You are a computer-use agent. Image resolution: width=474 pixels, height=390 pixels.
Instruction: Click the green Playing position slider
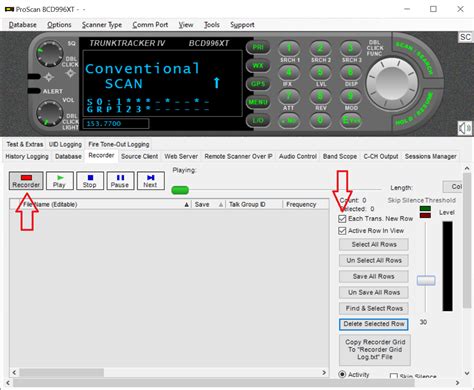tap(180, 190)
